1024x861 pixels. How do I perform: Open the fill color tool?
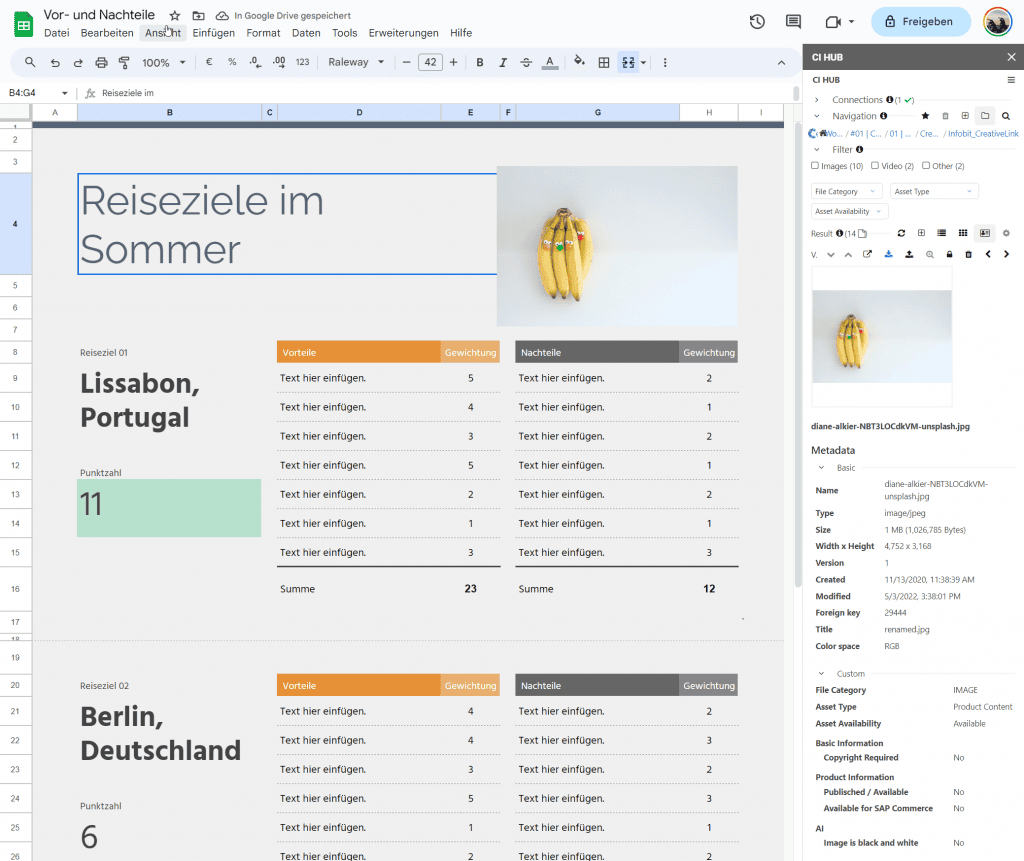(579, 62)
